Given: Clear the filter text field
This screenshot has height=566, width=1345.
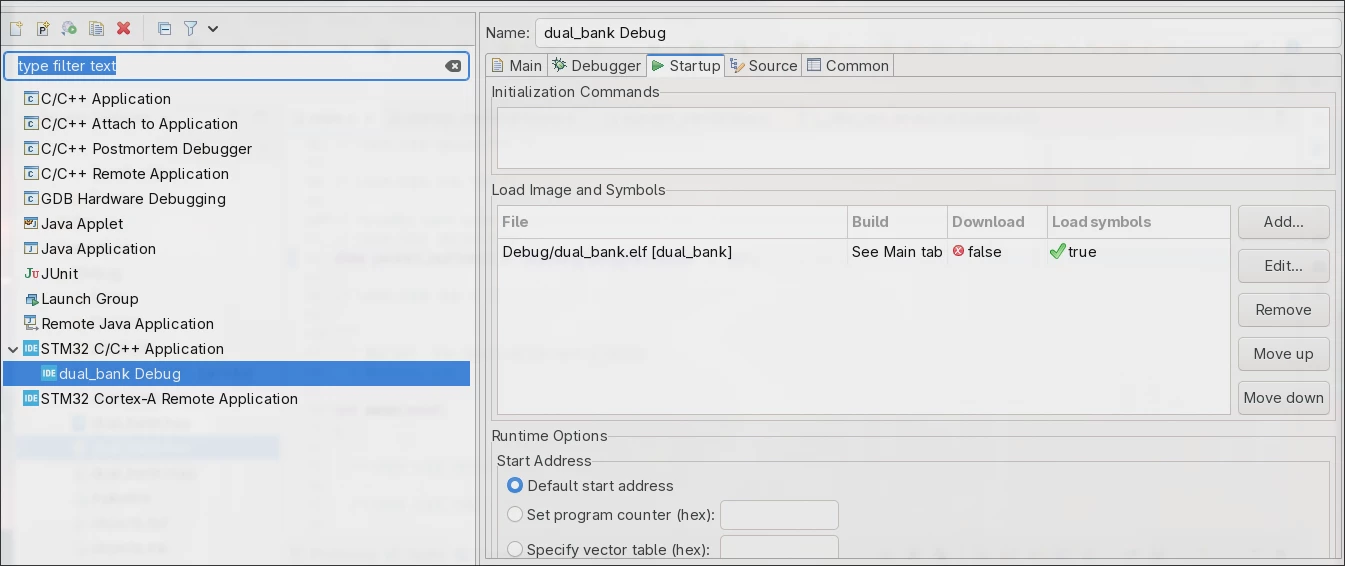Looking at the screenshot, I should tap(453, 66).
